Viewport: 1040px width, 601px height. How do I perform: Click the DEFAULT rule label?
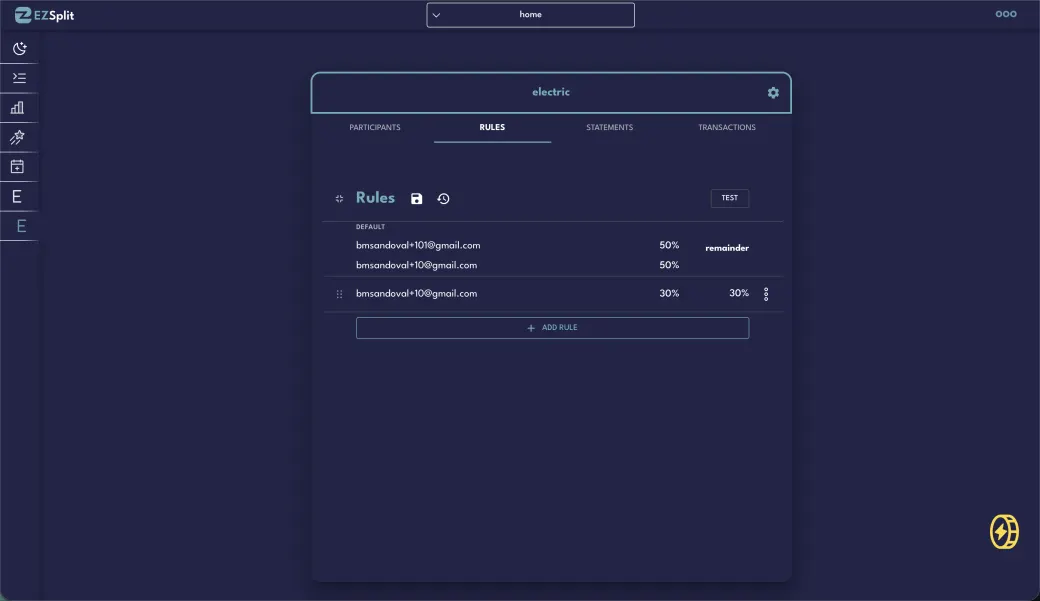(x=370, y=227)
